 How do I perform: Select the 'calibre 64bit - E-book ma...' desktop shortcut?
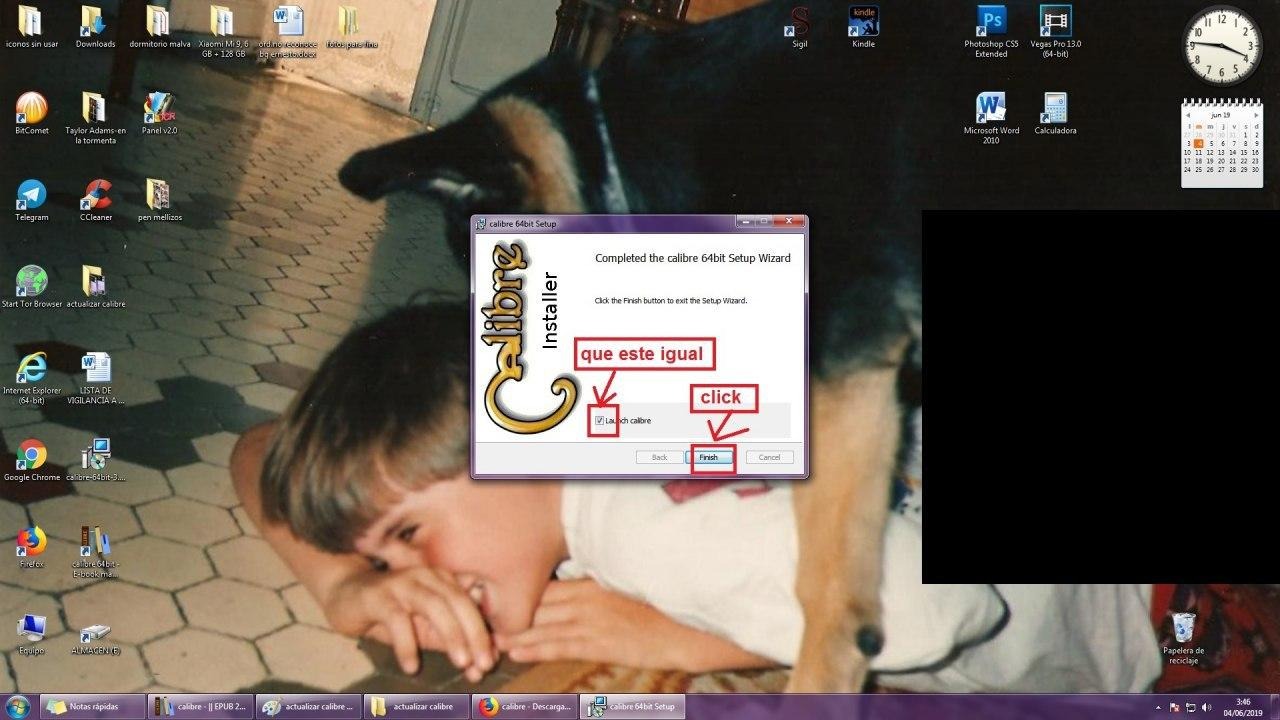pyautogui.click(x=95, y=552)
